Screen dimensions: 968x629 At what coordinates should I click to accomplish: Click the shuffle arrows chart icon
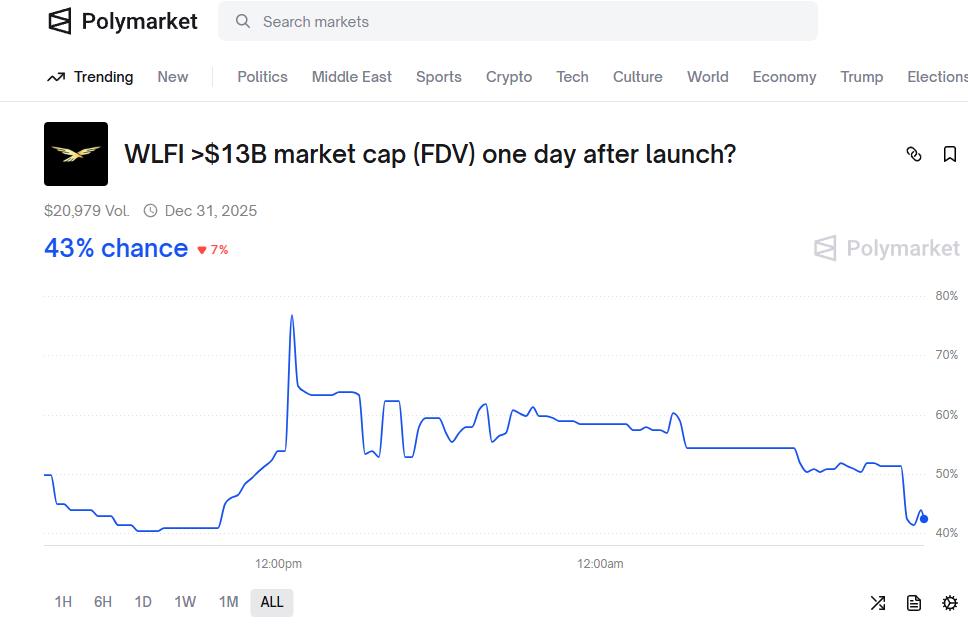pos(878,602)
